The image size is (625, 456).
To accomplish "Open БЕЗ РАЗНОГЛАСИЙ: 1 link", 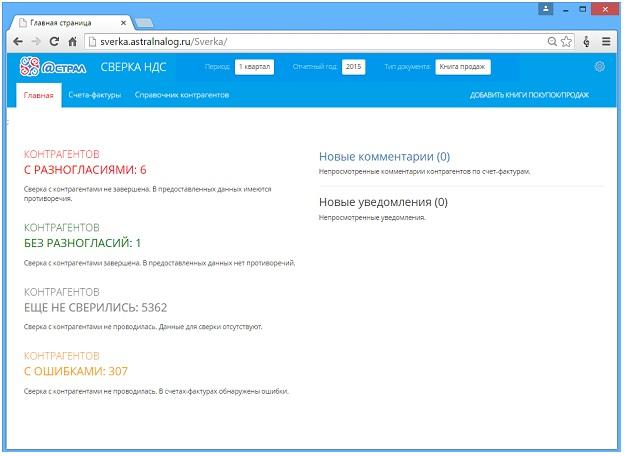I will (82, 243).
